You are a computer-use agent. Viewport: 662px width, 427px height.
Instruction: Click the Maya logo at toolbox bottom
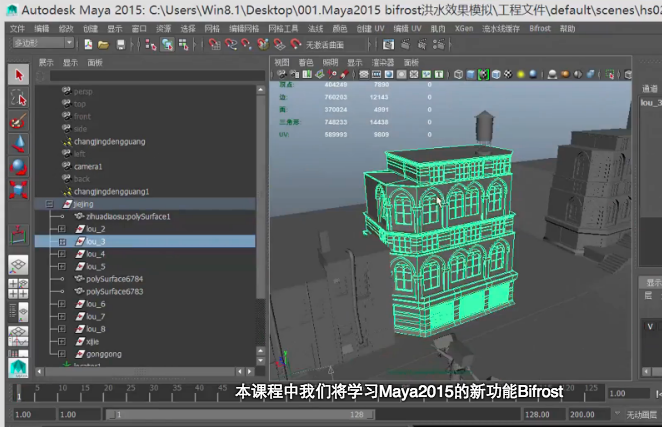[18, 368]
